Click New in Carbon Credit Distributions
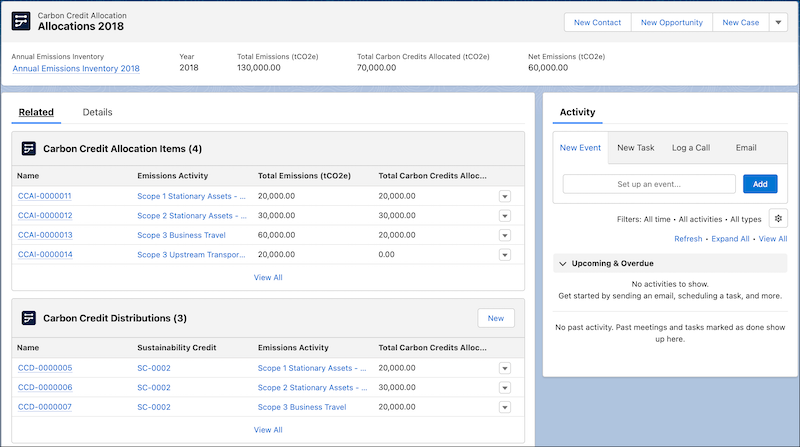This screenshot has width=800, height=447. click(495, 318)
